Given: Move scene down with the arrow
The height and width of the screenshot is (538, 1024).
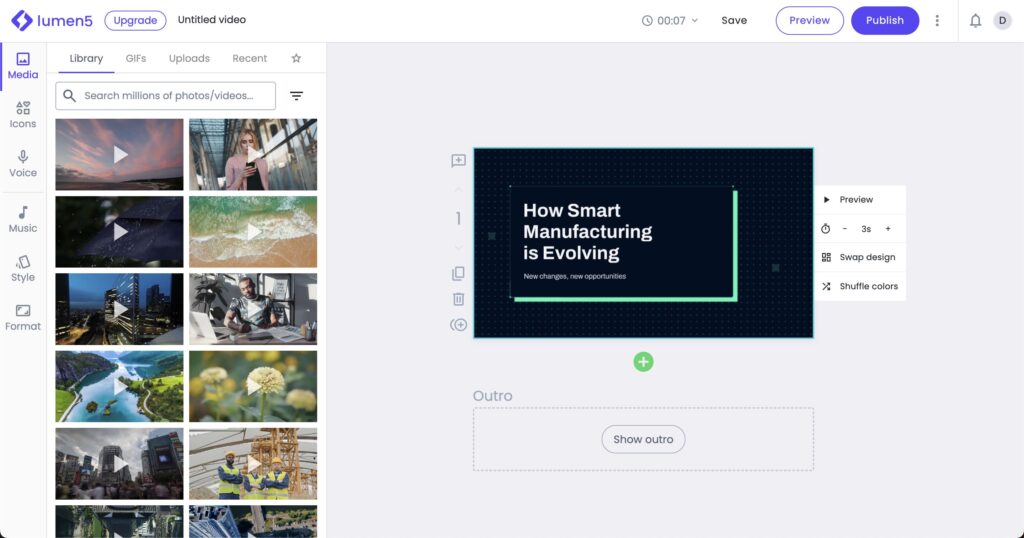Looking at the screenshot, I should point(458,247).
